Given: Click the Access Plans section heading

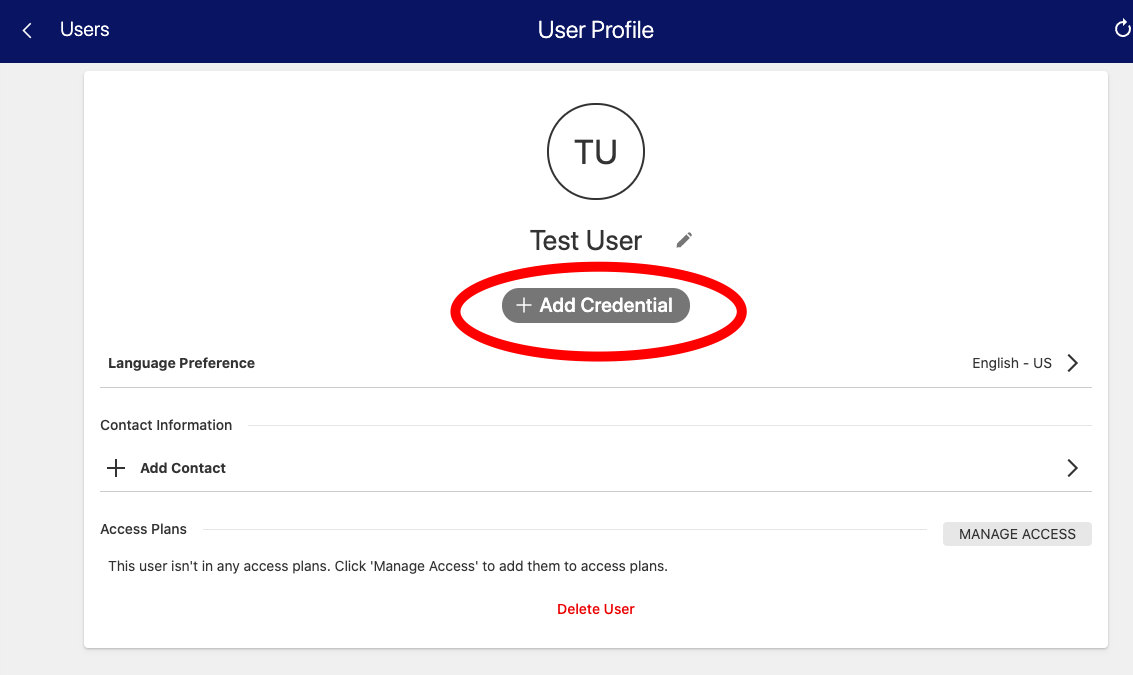Looking at the screenshot, I should click(143, 529).
